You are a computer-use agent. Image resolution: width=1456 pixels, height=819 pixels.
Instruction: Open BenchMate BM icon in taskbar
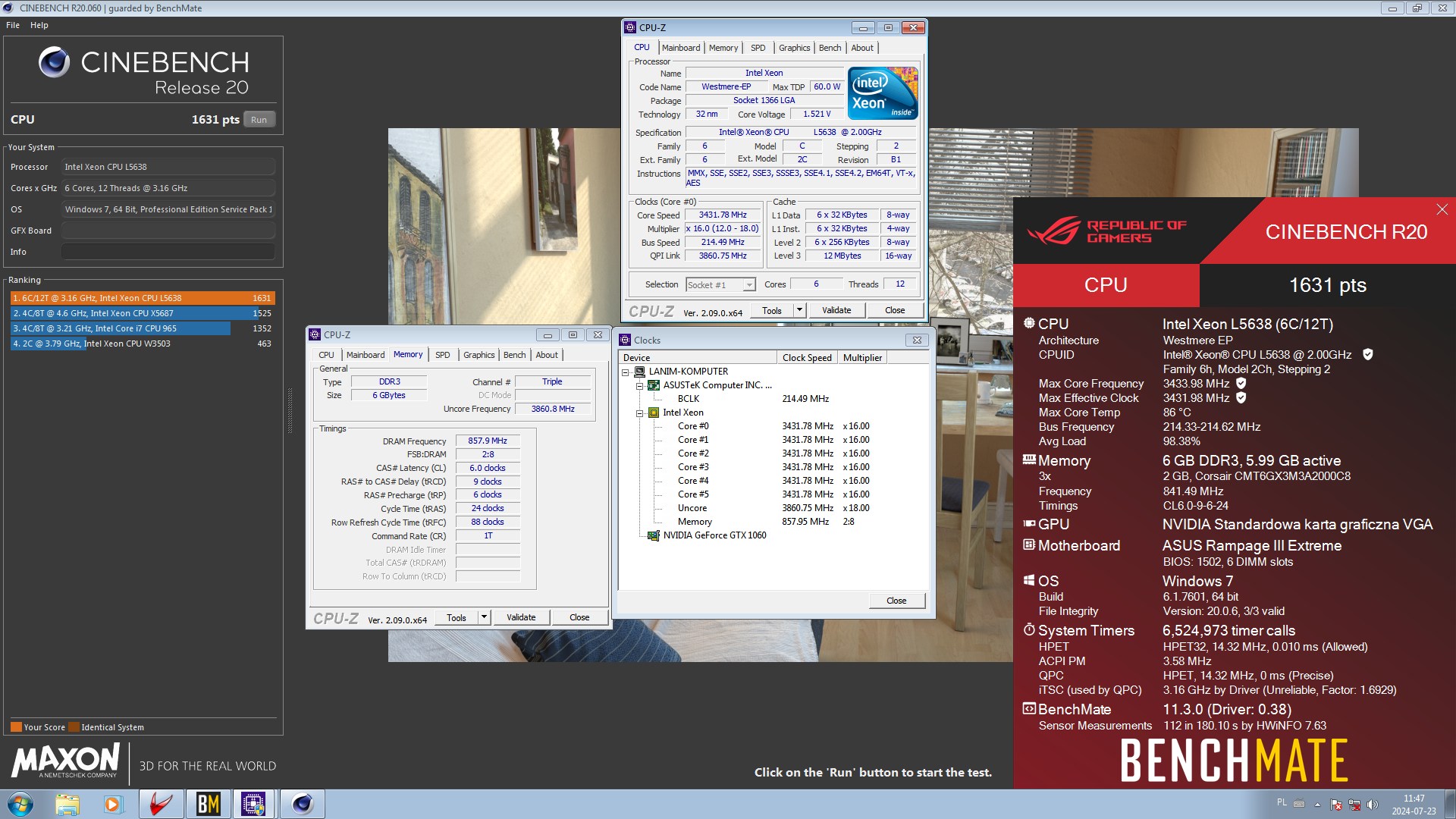pos(208,804)
